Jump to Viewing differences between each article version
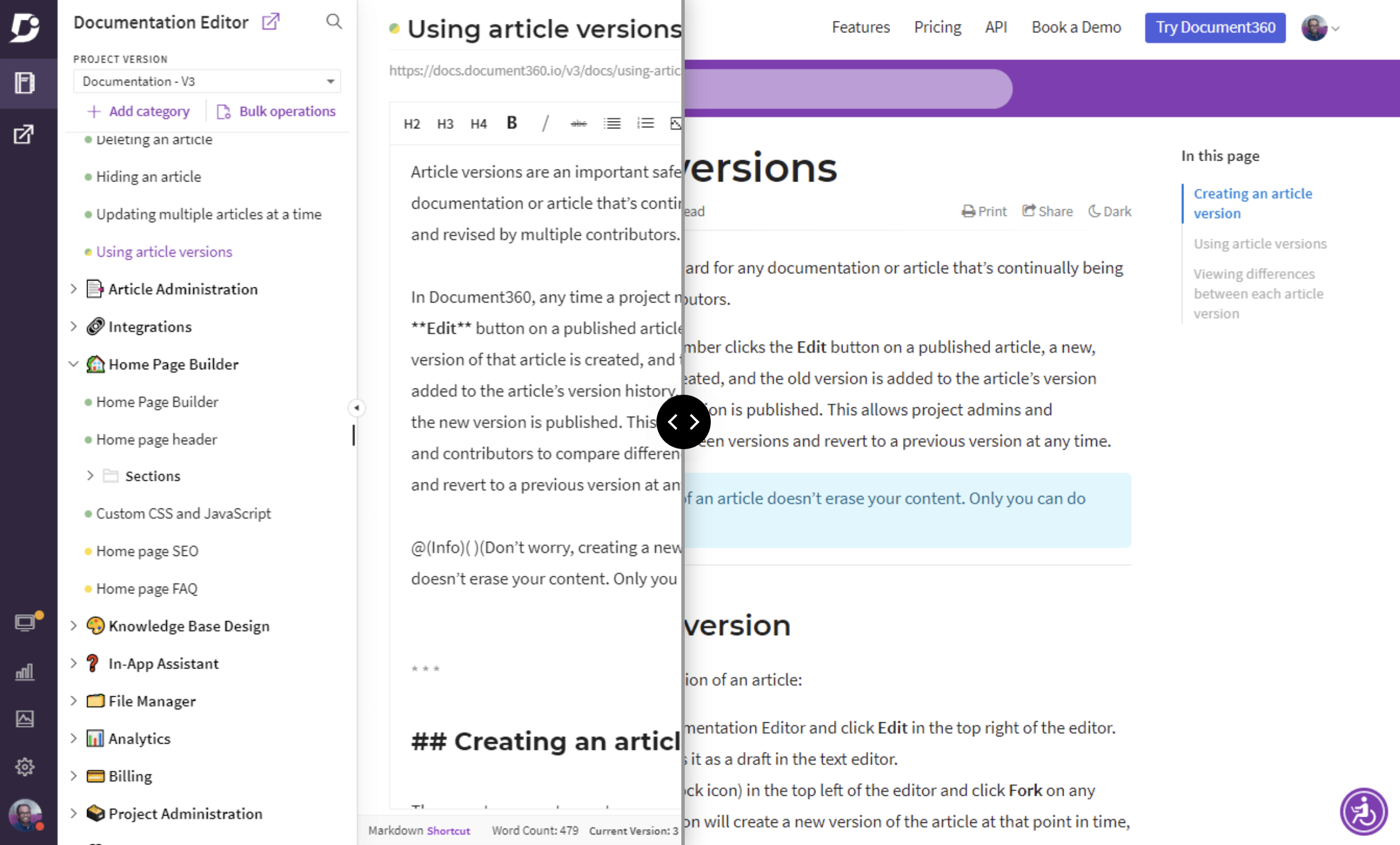This screenshot has height=845, width=1400. 1258,294
